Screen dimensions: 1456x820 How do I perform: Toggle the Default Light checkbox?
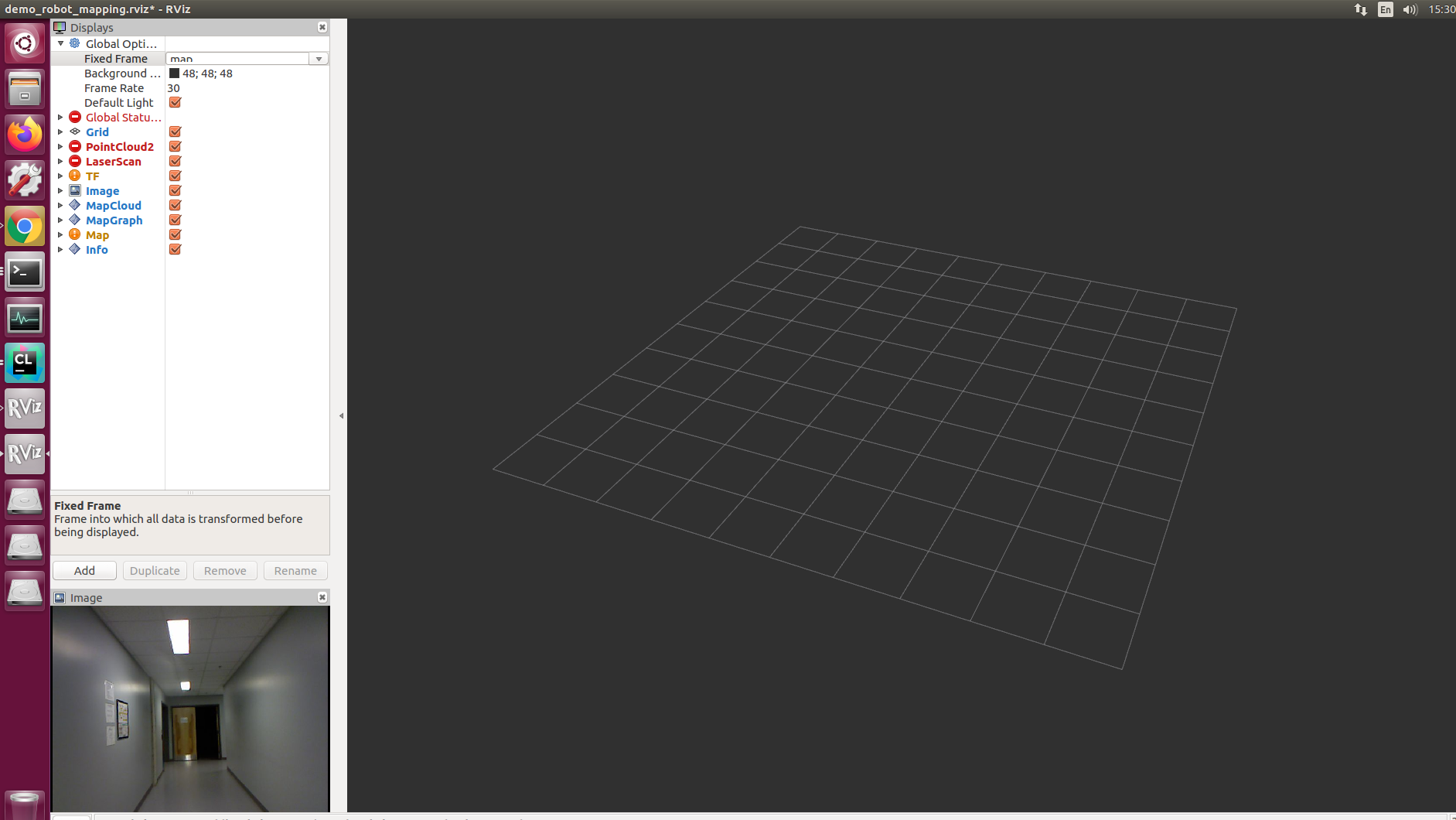pyautogui.click(x=175, y=102)
